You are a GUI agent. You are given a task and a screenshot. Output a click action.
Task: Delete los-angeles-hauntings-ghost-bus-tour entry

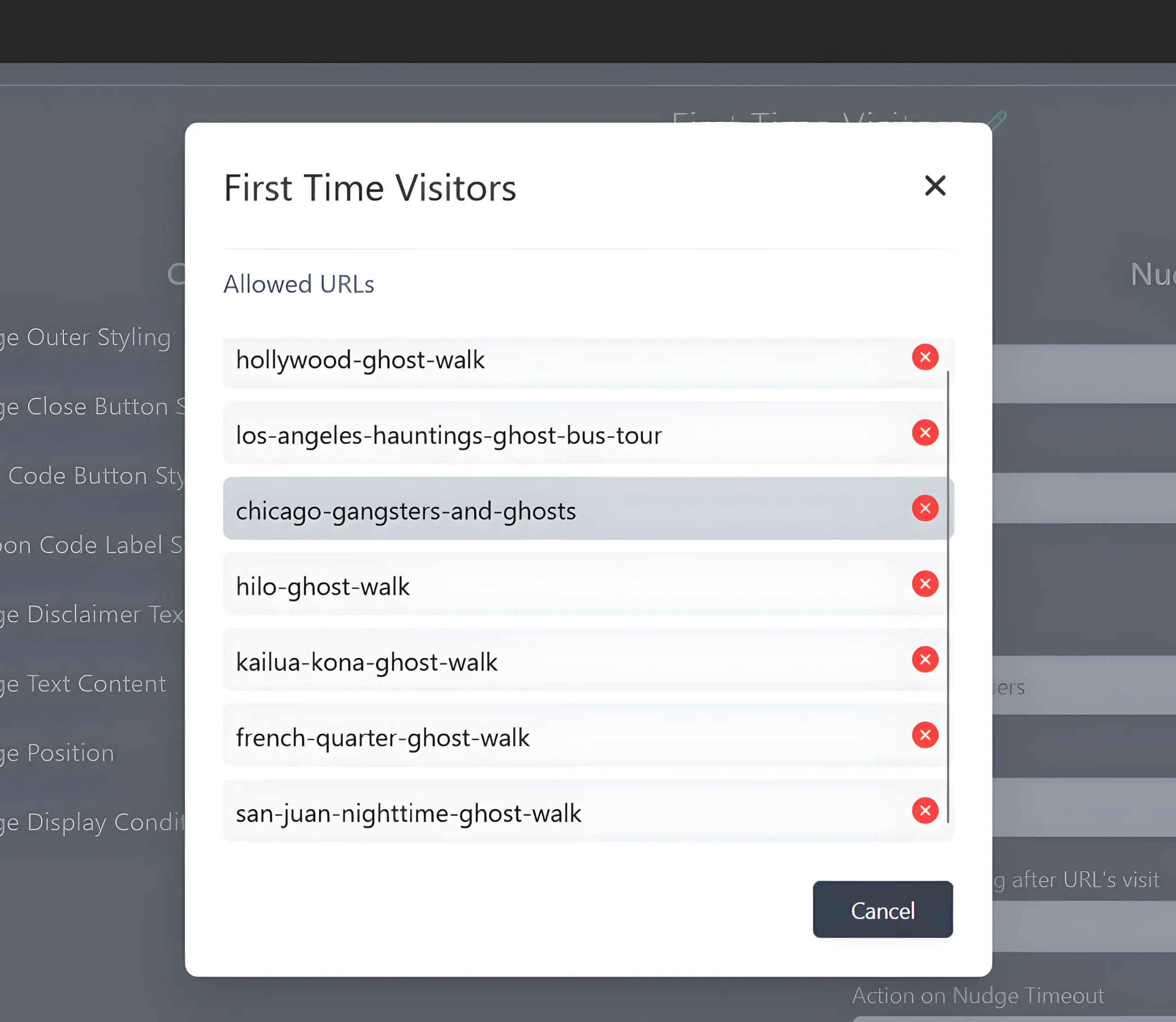(925, 433)
